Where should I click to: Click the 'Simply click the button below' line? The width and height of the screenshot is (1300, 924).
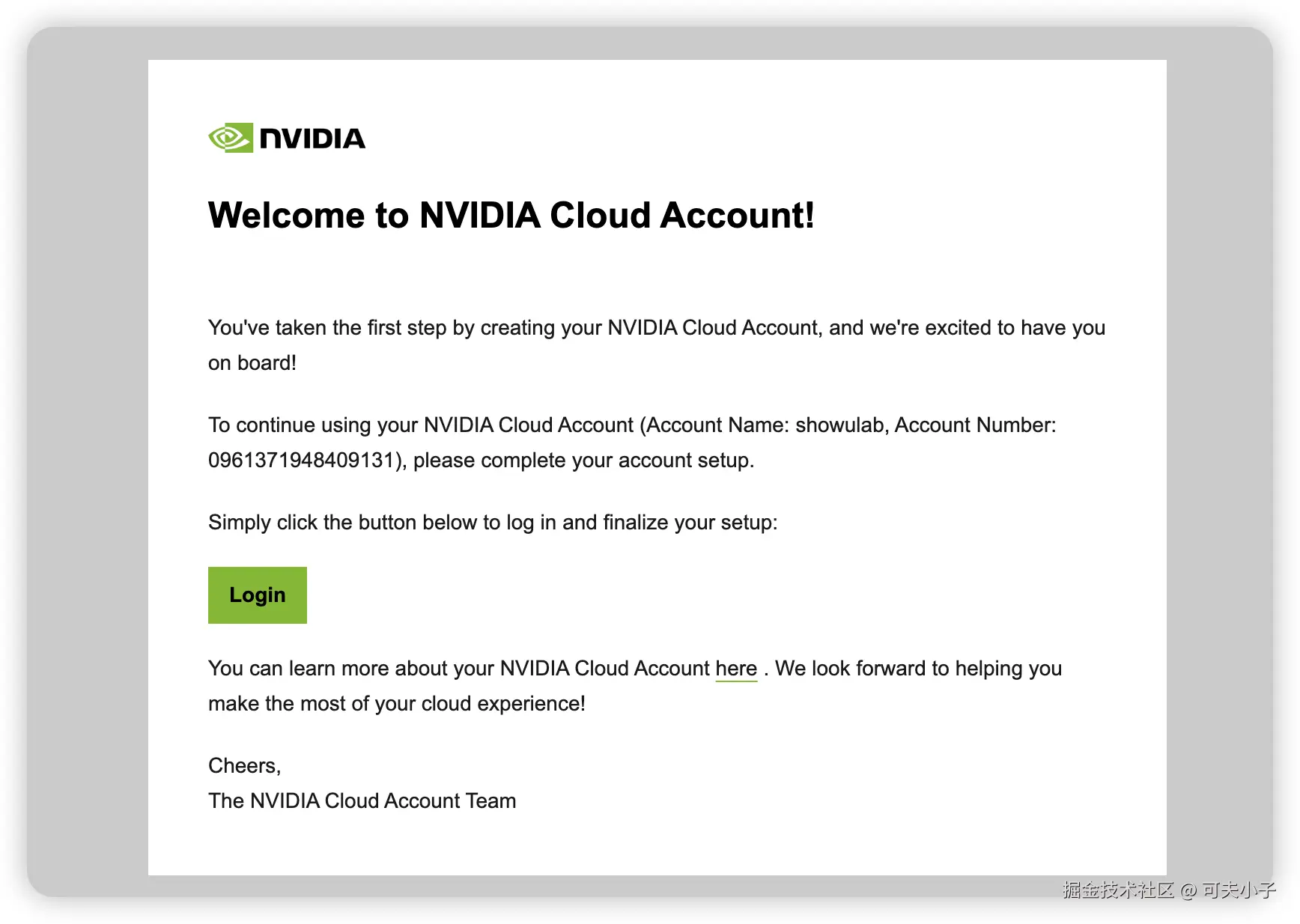(493, 522)
